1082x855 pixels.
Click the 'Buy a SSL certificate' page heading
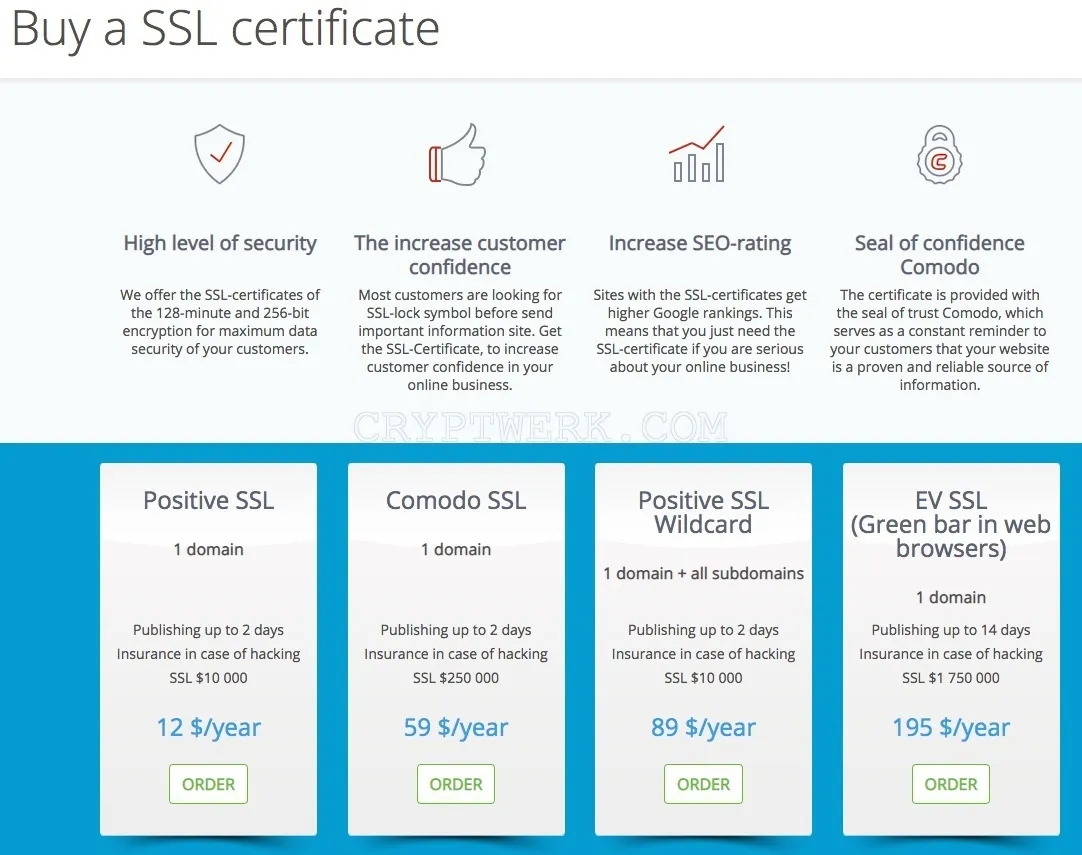(x=226, y=29)
